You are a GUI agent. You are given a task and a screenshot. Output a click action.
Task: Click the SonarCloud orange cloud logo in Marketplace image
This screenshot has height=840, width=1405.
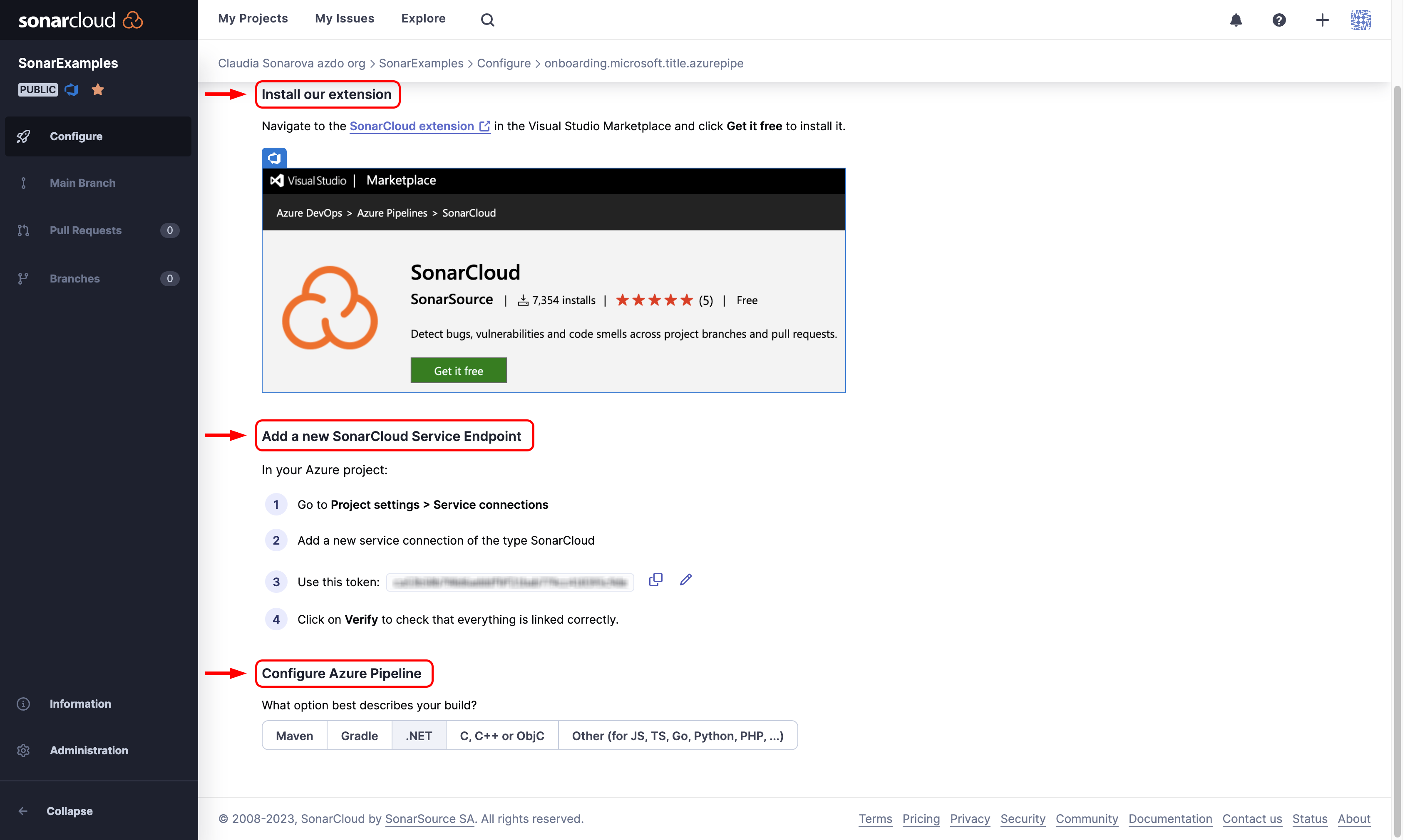330,307
